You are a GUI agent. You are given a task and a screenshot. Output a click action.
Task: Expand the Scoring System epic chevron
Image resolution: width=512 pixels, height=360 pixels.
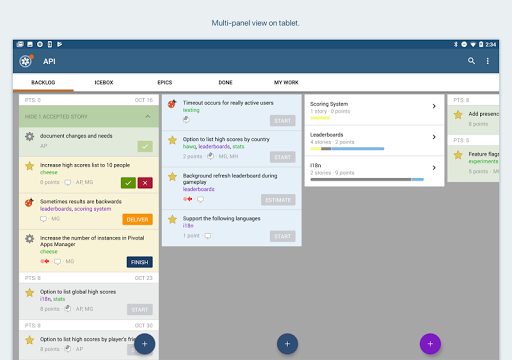(434, 106)
